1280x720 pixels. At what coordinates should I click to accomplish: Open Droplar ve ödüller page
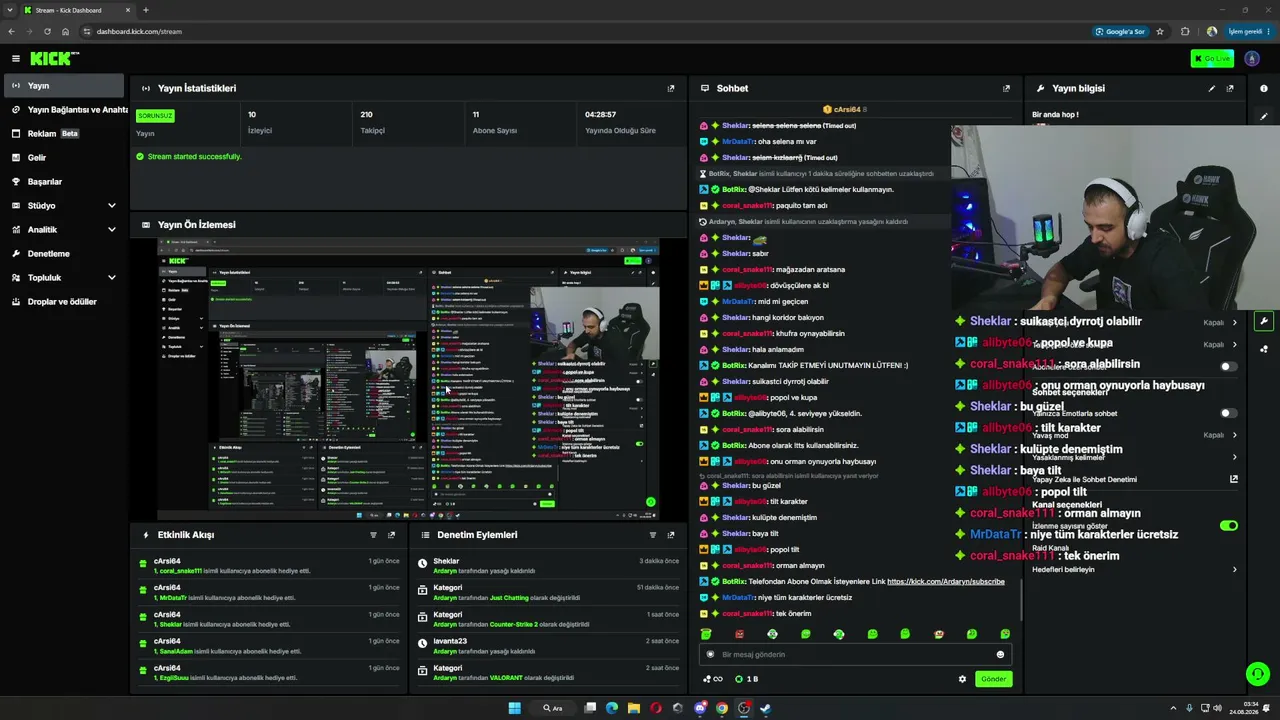click(x=64, y=301)
